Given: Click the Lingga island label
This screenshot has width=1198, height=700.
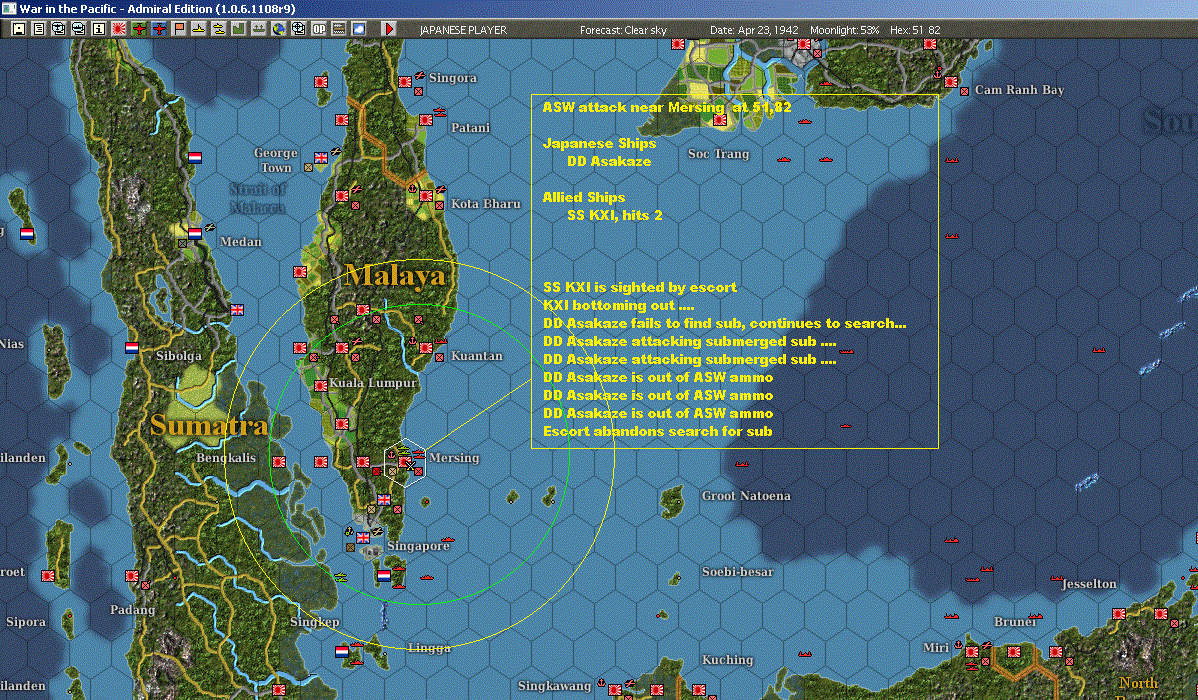Looking at the screenshot, I should pos(429,648).
